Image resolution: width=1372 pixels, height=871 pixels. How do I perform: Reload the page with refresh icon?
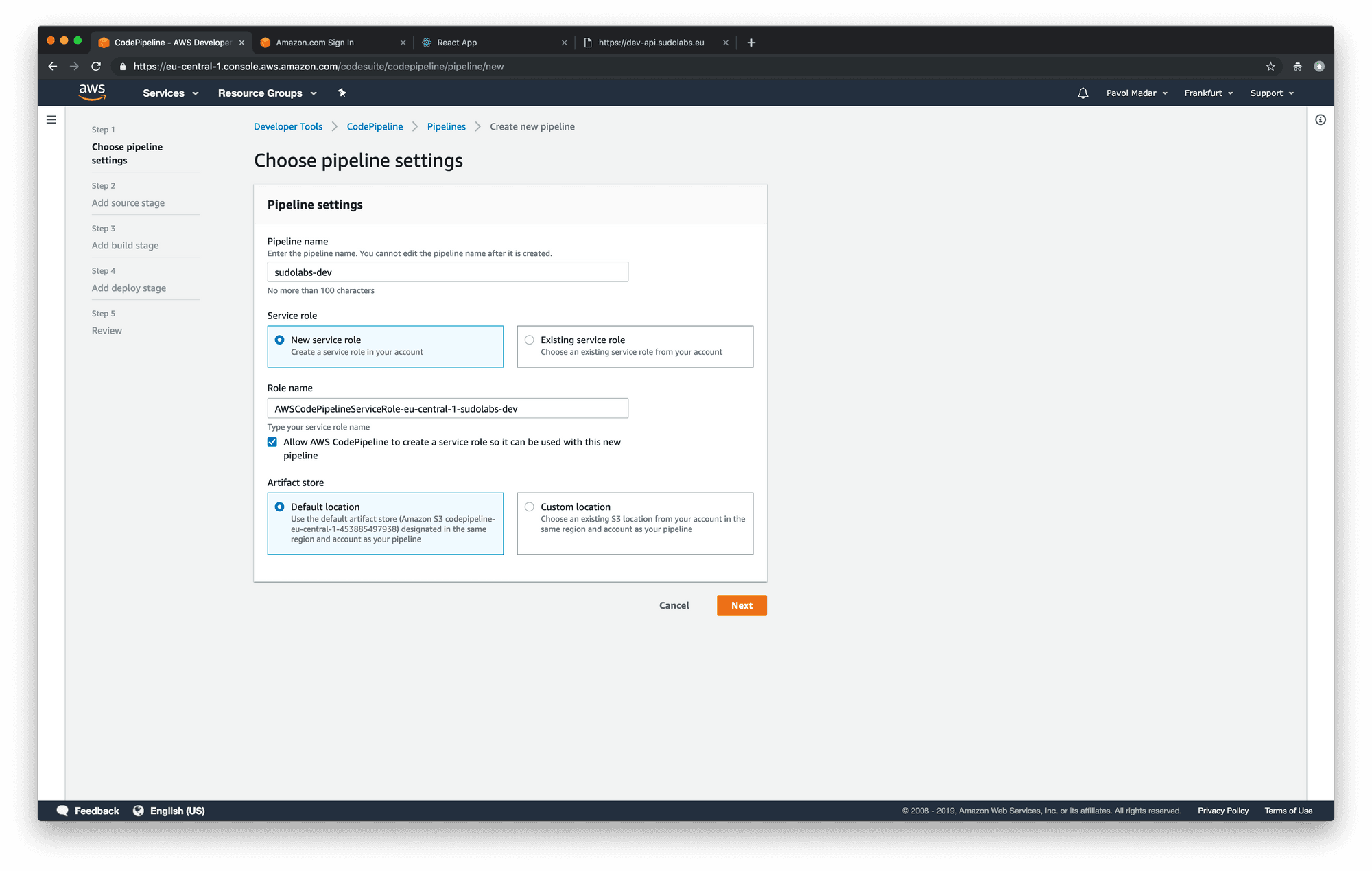point(96,67)
